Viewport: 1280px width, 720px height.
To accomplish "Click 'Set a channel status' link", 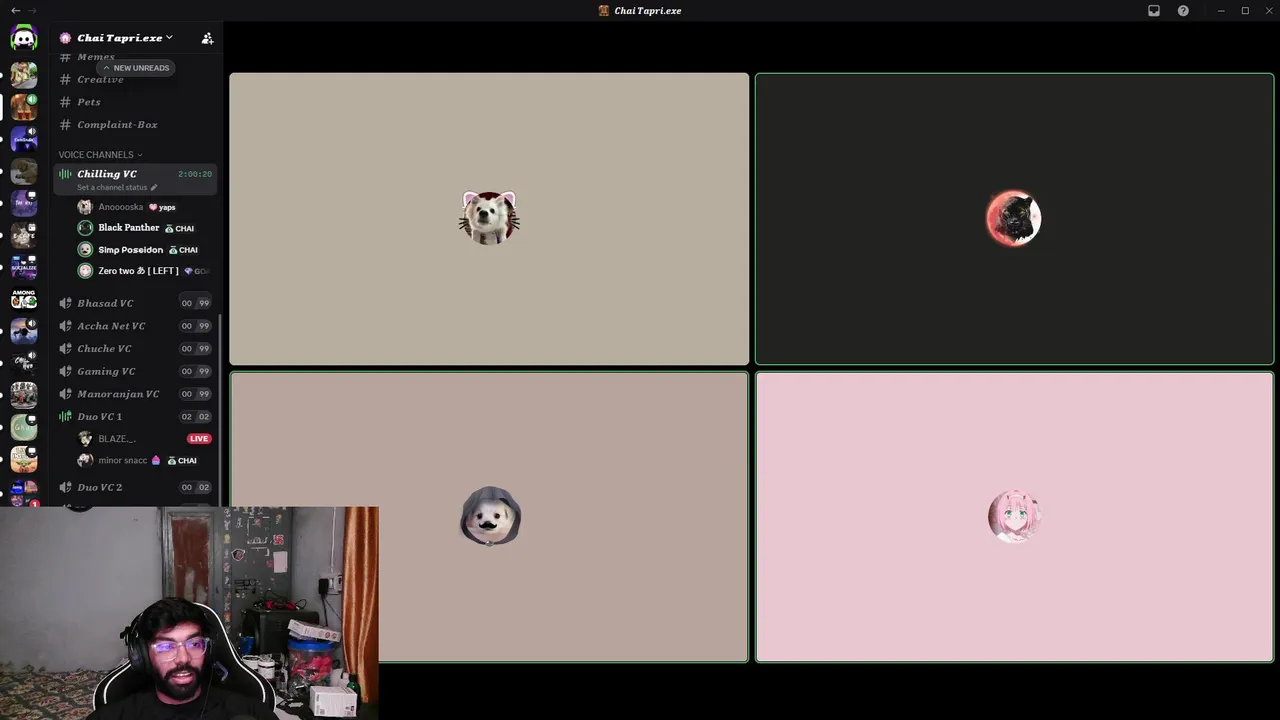I will tap(112, 187).
